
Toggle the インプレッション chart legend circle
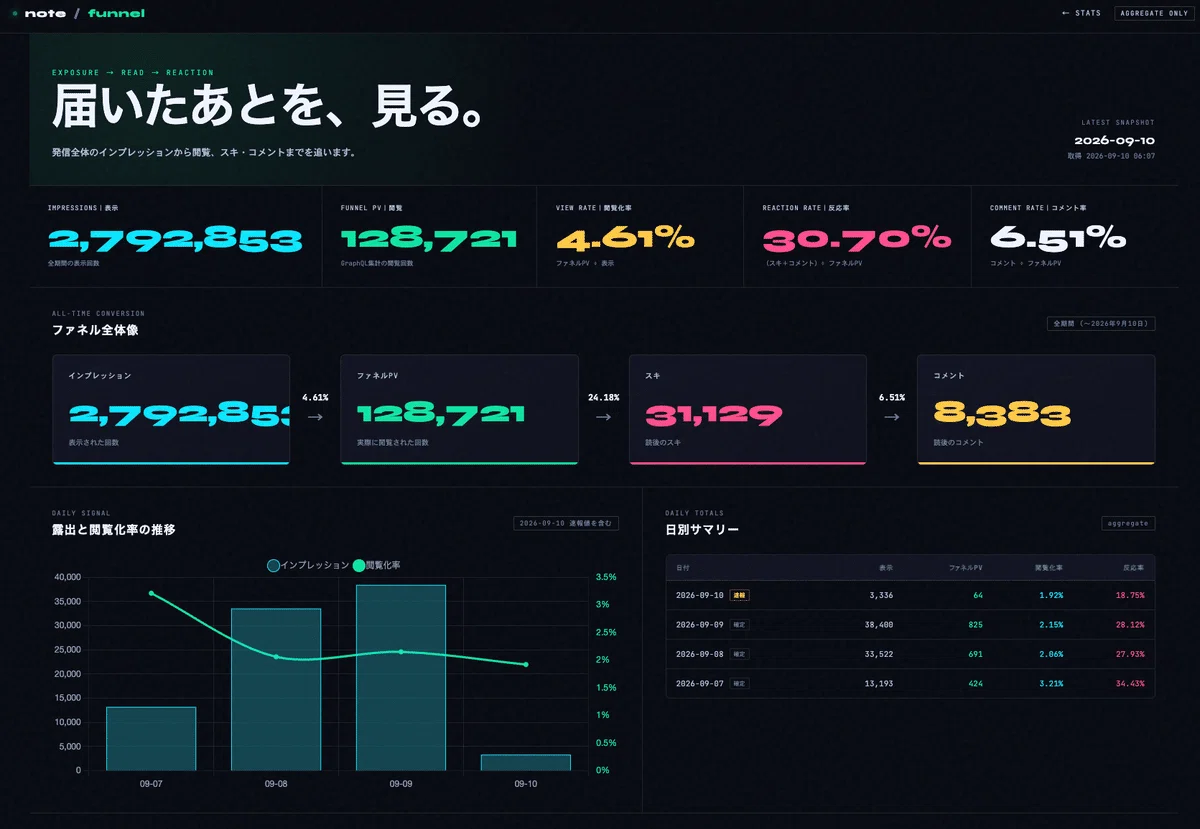[274, 566]
